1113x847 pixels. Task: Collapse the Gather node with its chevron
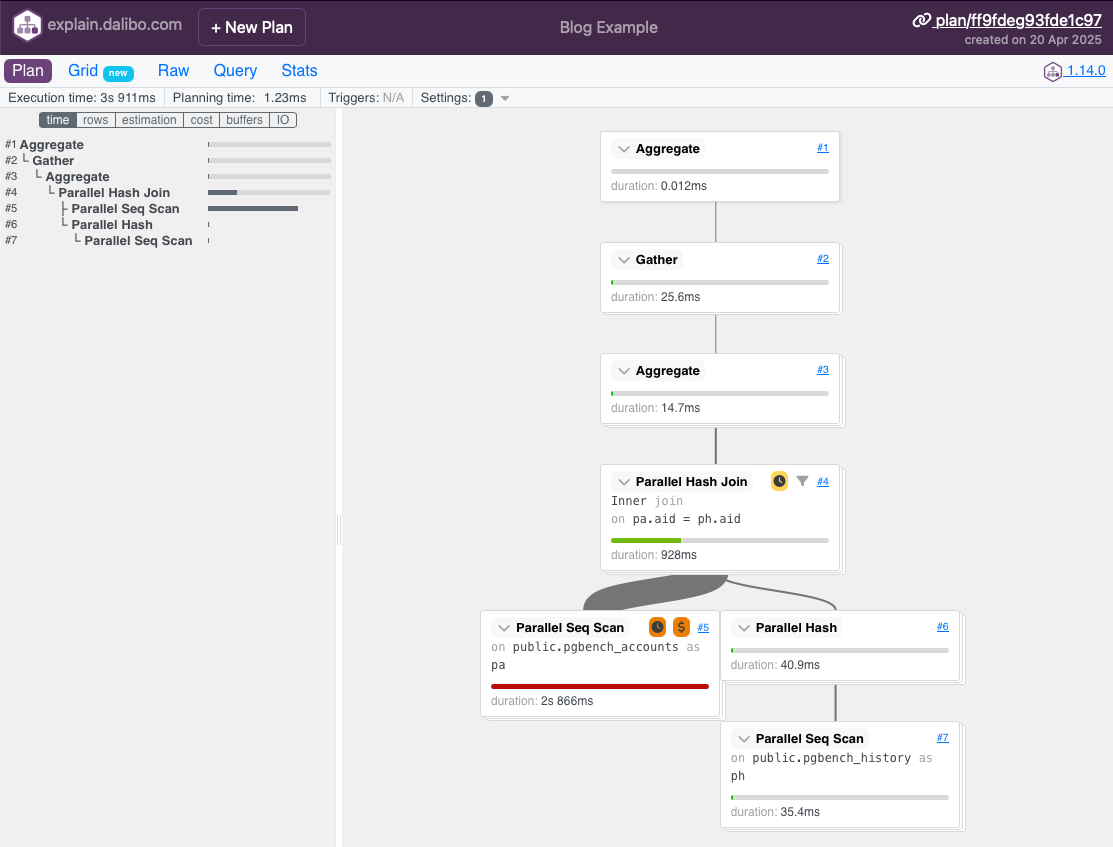624,260
